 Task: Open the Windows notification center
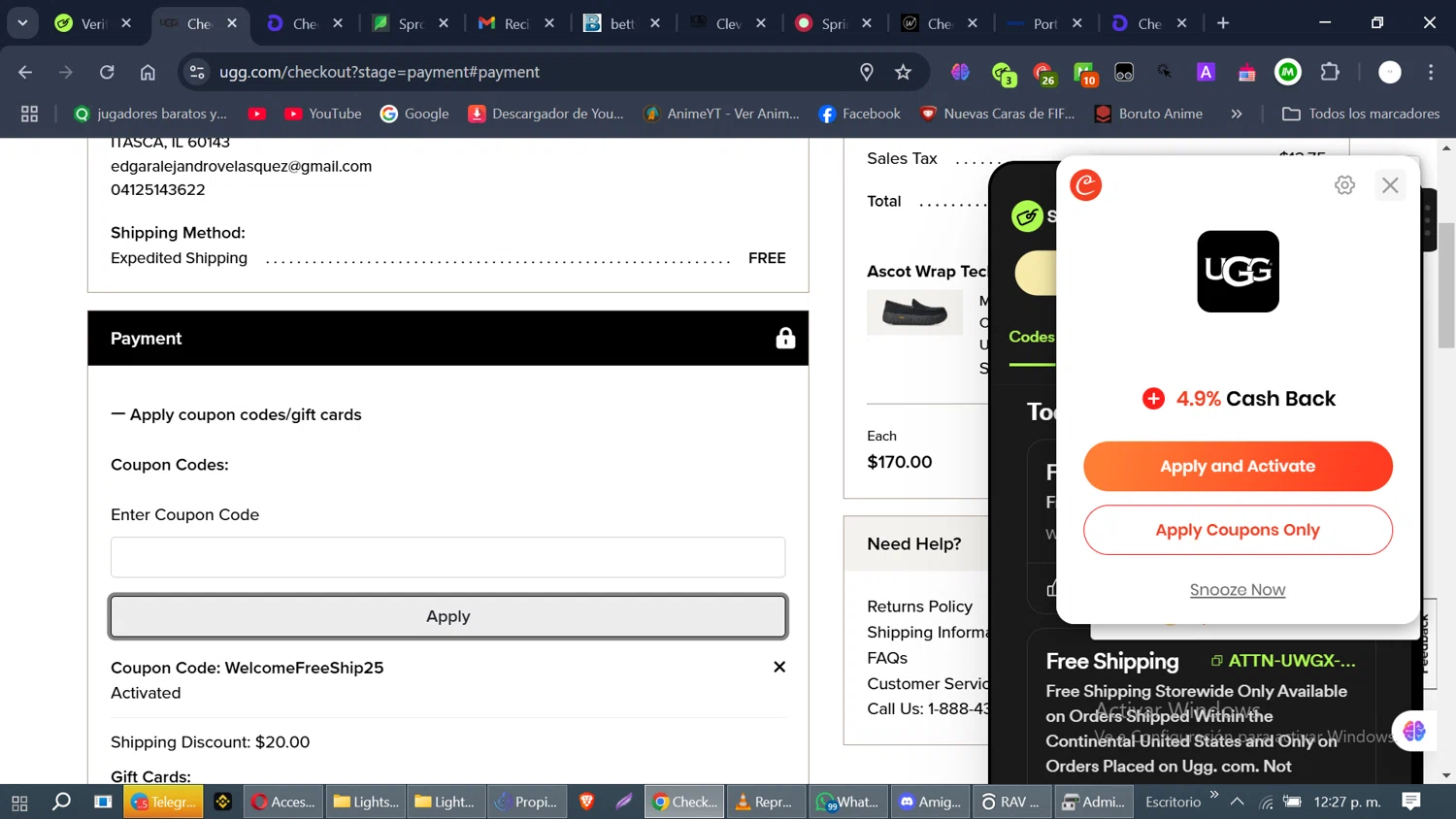pos(1411,802)
